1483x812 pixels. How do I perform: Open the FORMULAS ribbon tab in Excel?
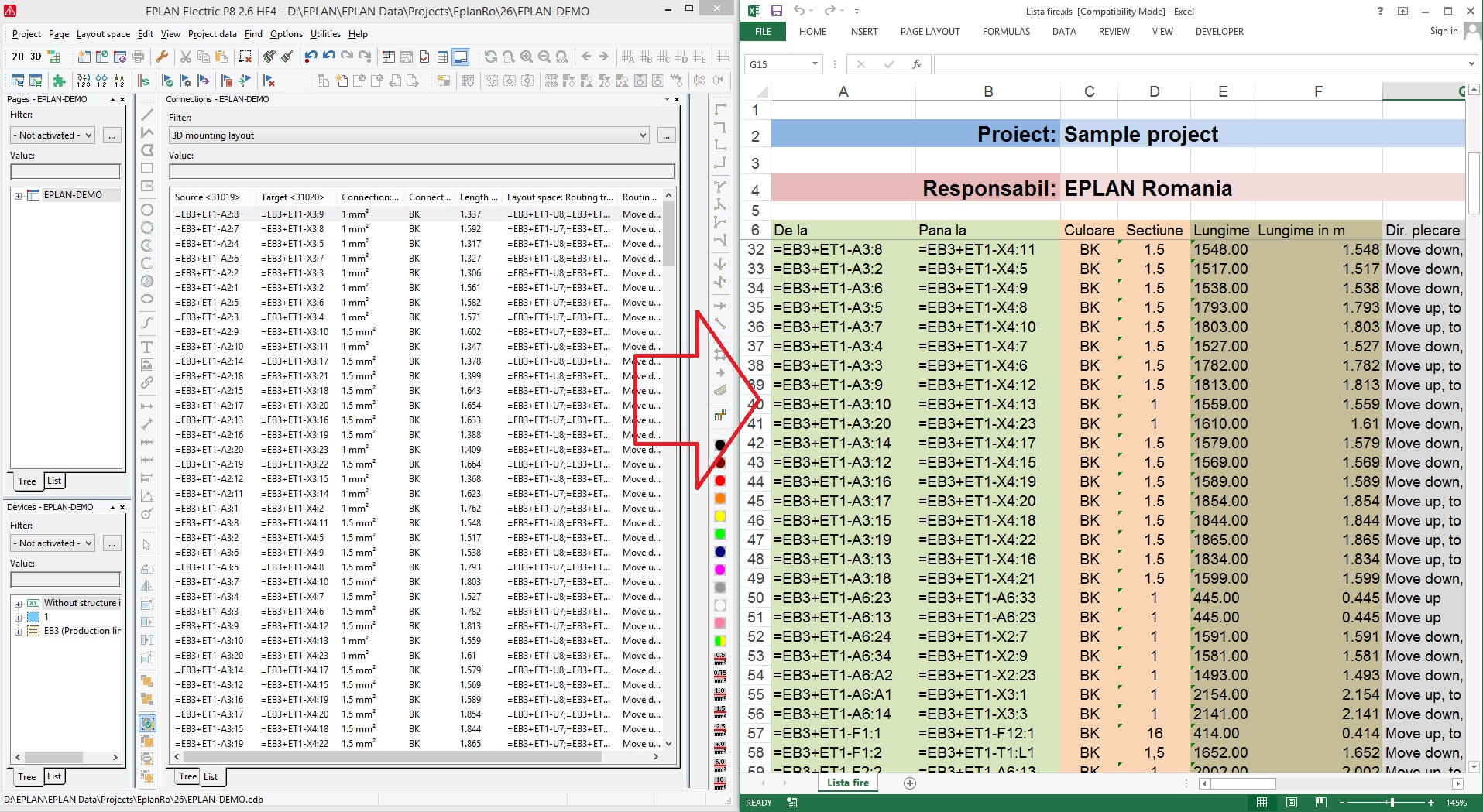[1006, 32]
